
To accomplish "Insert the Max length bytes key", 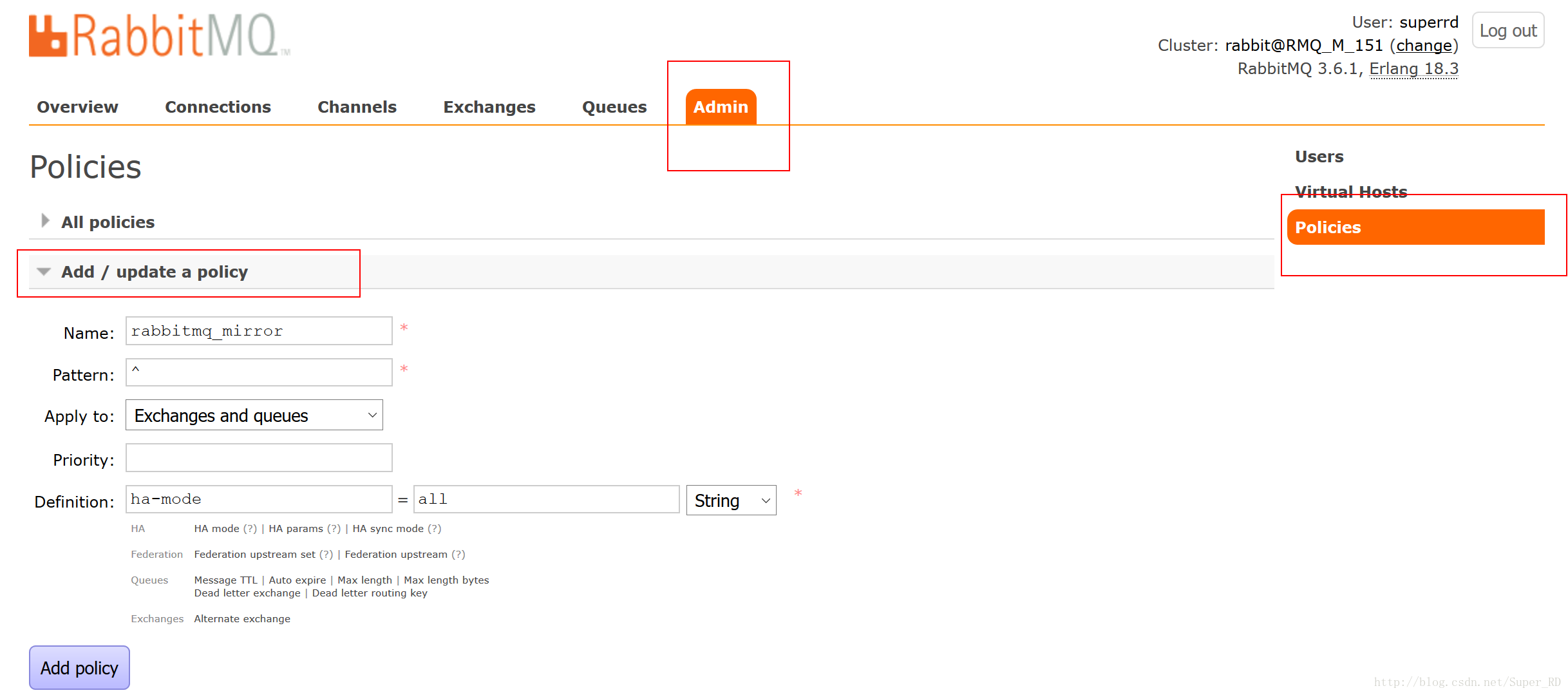I will coord(446,580).
